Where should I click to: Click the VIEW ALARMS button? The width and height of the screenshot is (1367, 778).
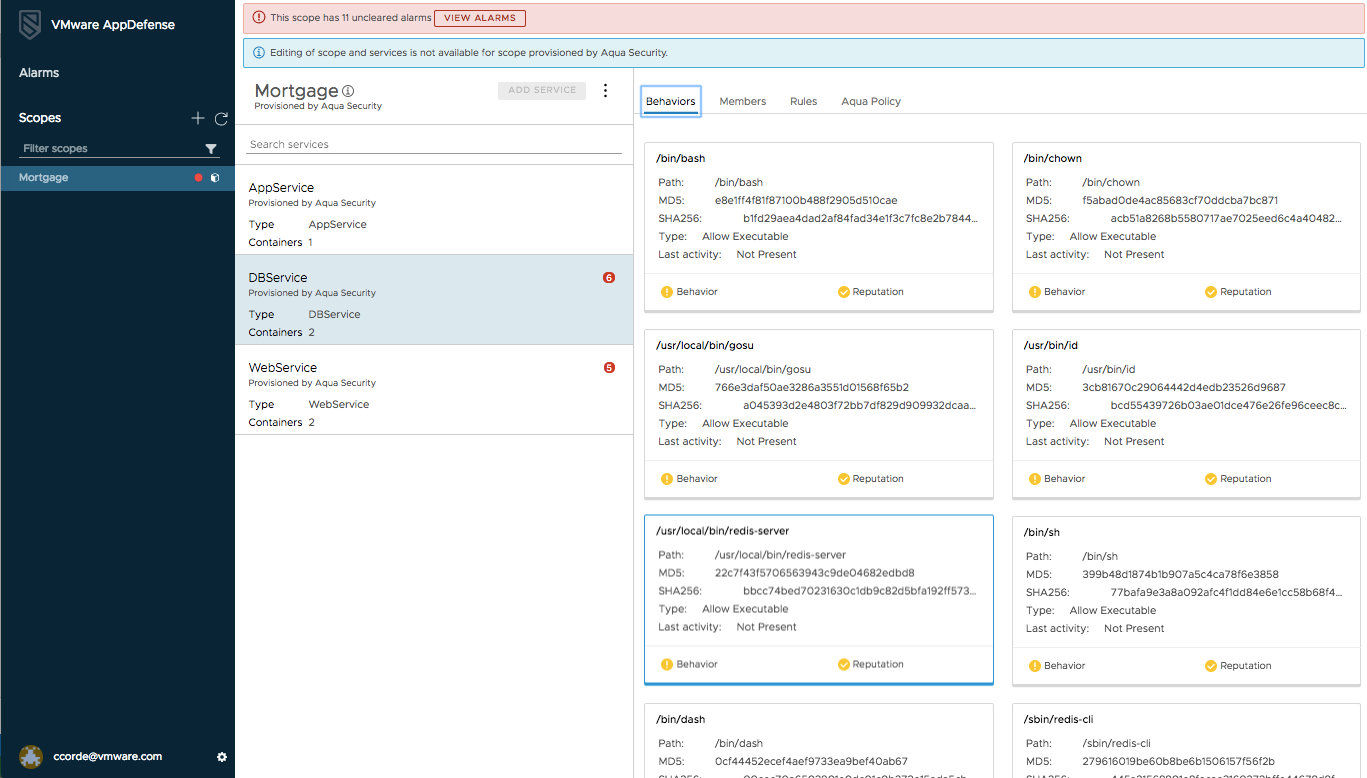click(x=480, y=18)
